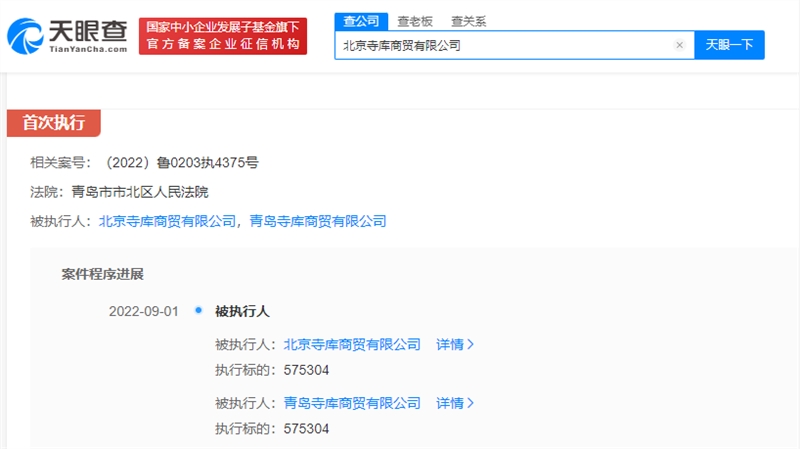Open 详情 next to 青岛寺库商贸有限公司
800x449 pixels.
455,403
